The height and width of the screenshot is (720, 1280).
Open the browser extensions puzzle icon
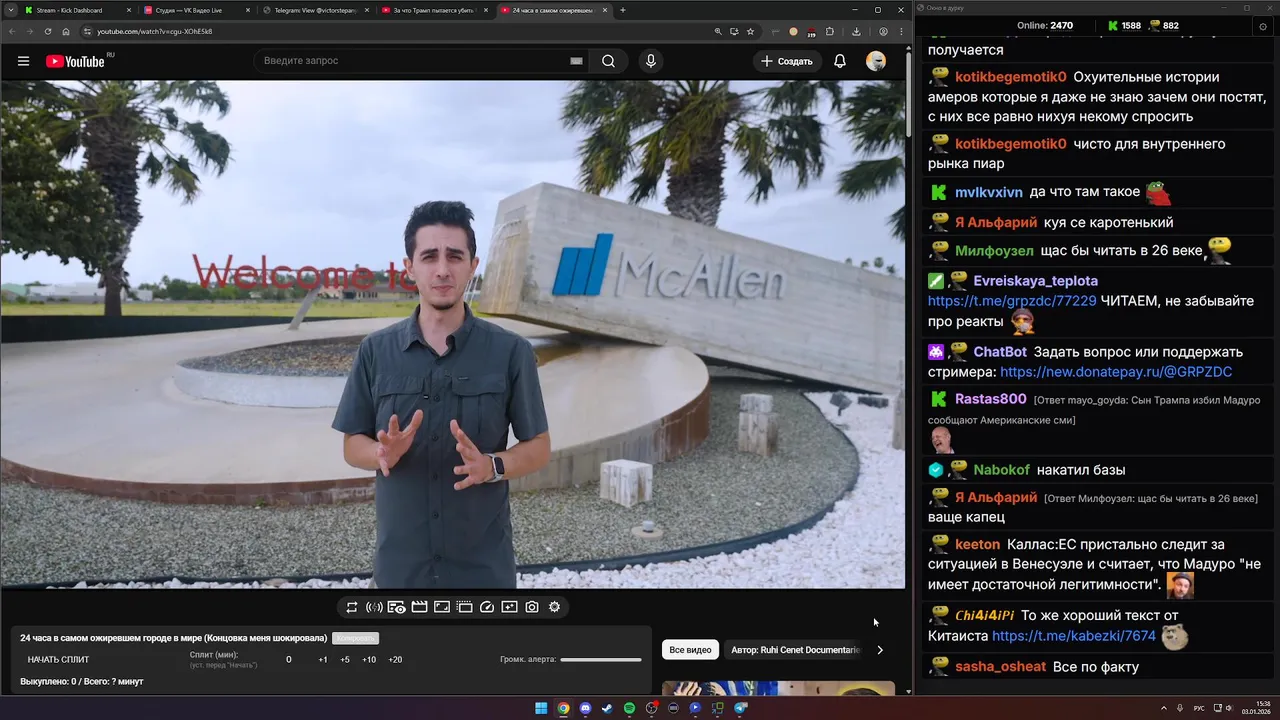[829, 31]
